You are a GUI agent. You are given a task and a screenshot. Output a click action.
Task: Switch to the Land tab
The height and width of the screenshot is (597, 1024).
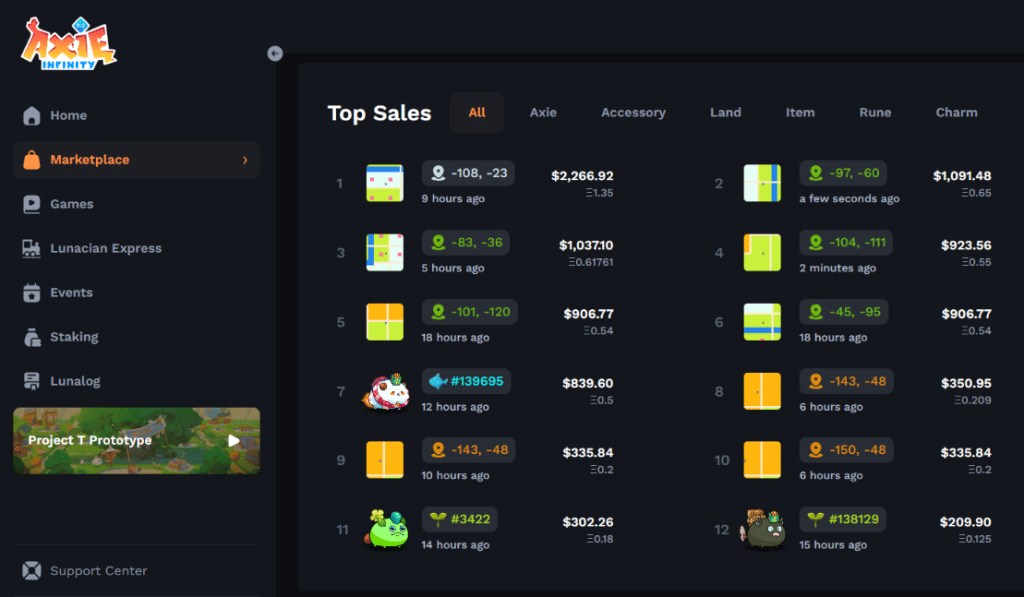(726, 112)
